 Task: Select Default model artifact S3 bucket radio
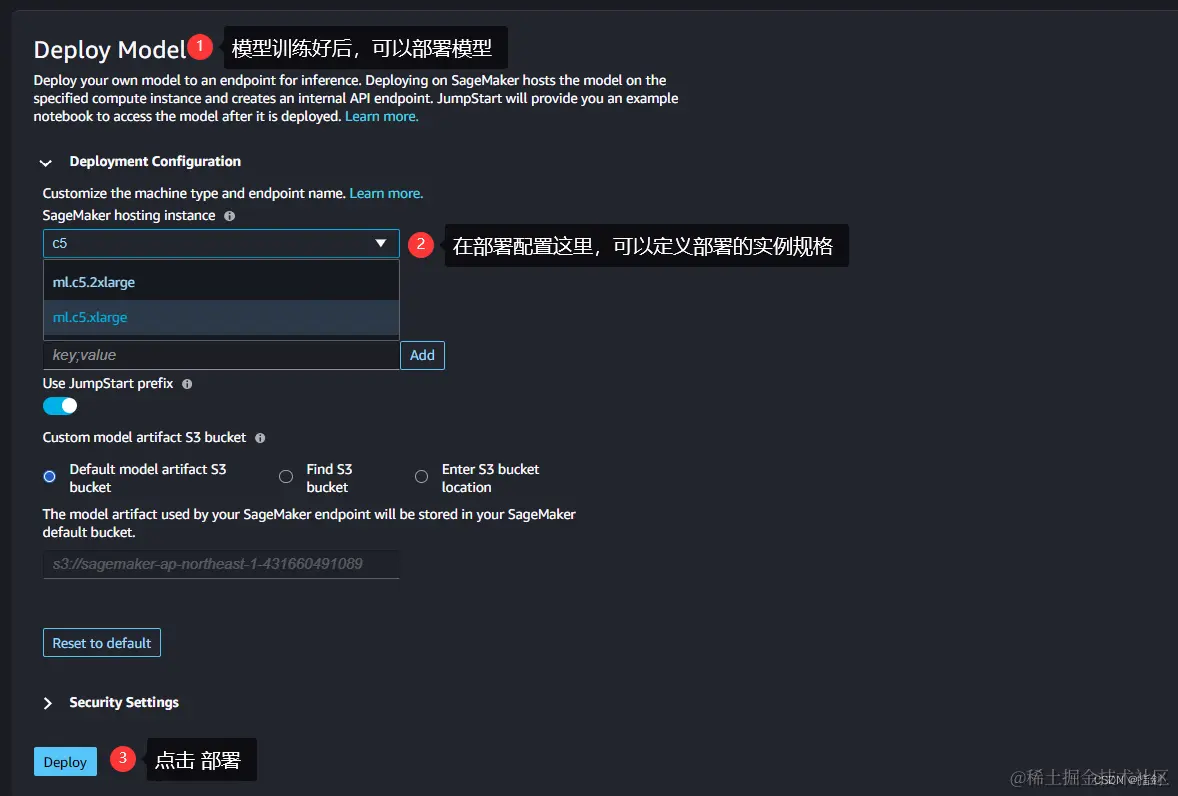50,477
